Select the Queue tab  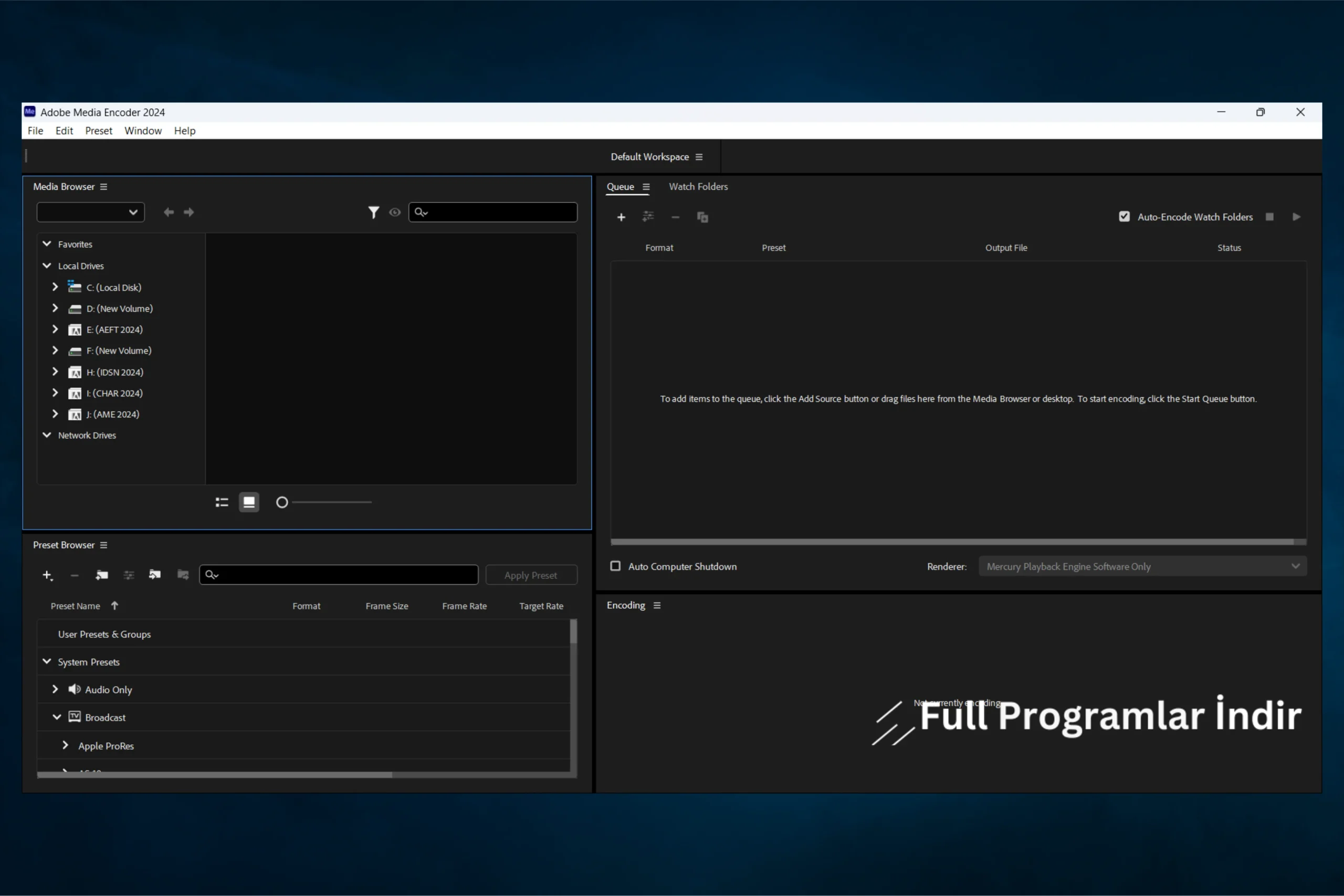tap(620, 187)
